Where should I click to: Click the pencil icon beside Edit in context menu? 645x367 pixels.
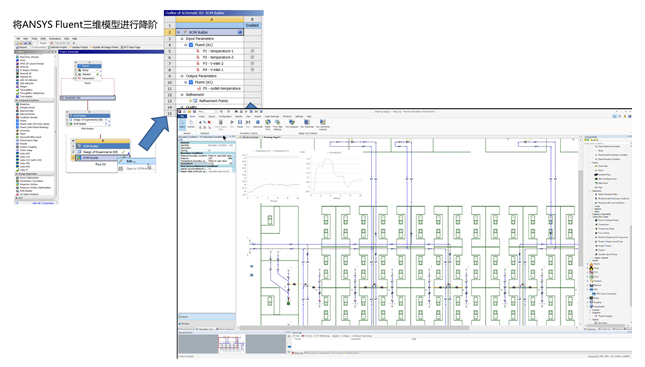point(121,161)
